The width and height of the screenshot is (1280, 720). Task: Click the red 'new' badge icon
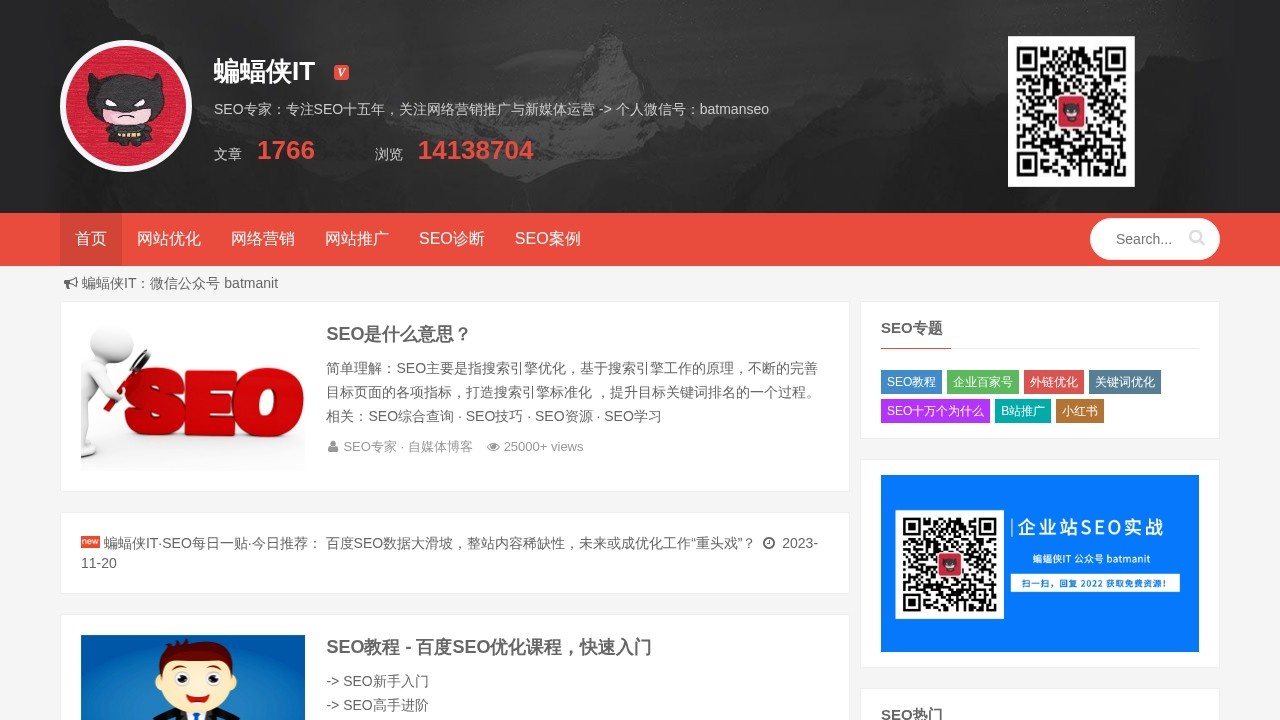90,542
